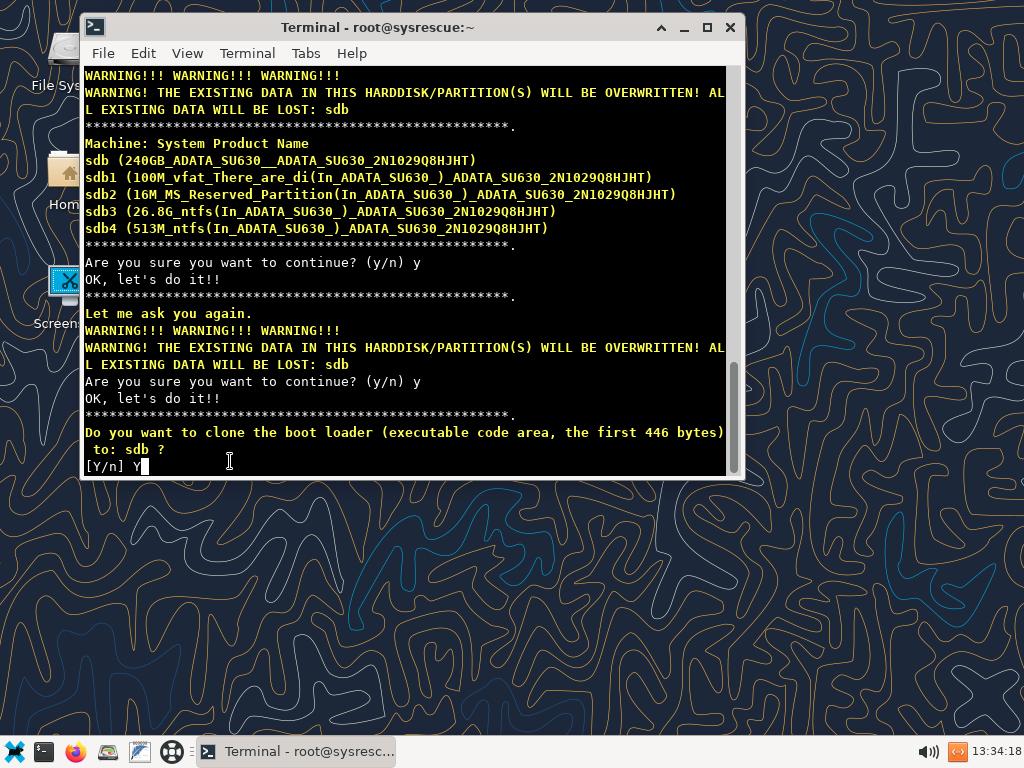Open the File menu in Terminal

pos(103,53)
